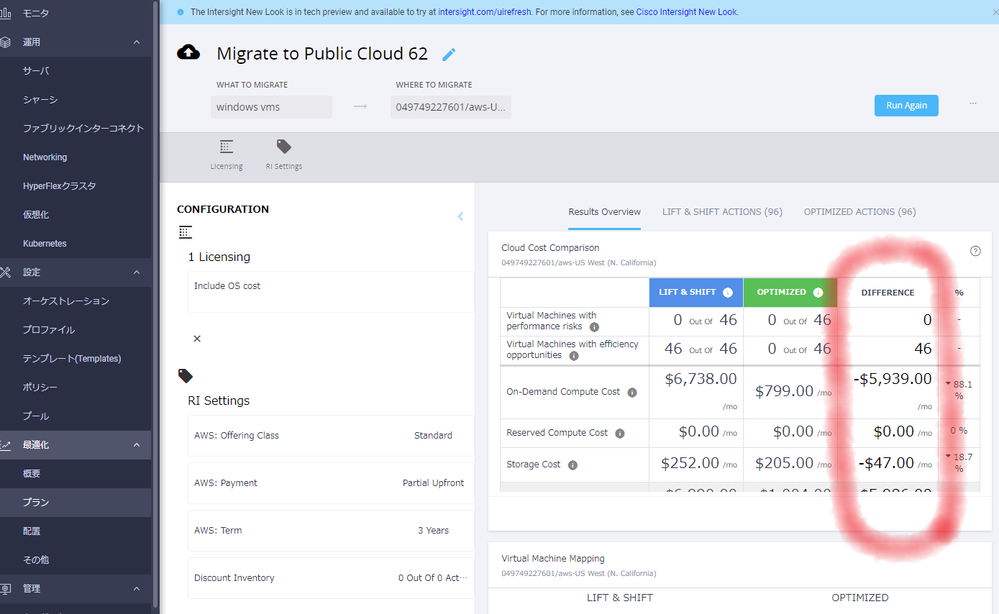Viewport: 999px width, 614px height.
Task: Collapse Configuration panel with left chevron
Action: pos(460,217)
